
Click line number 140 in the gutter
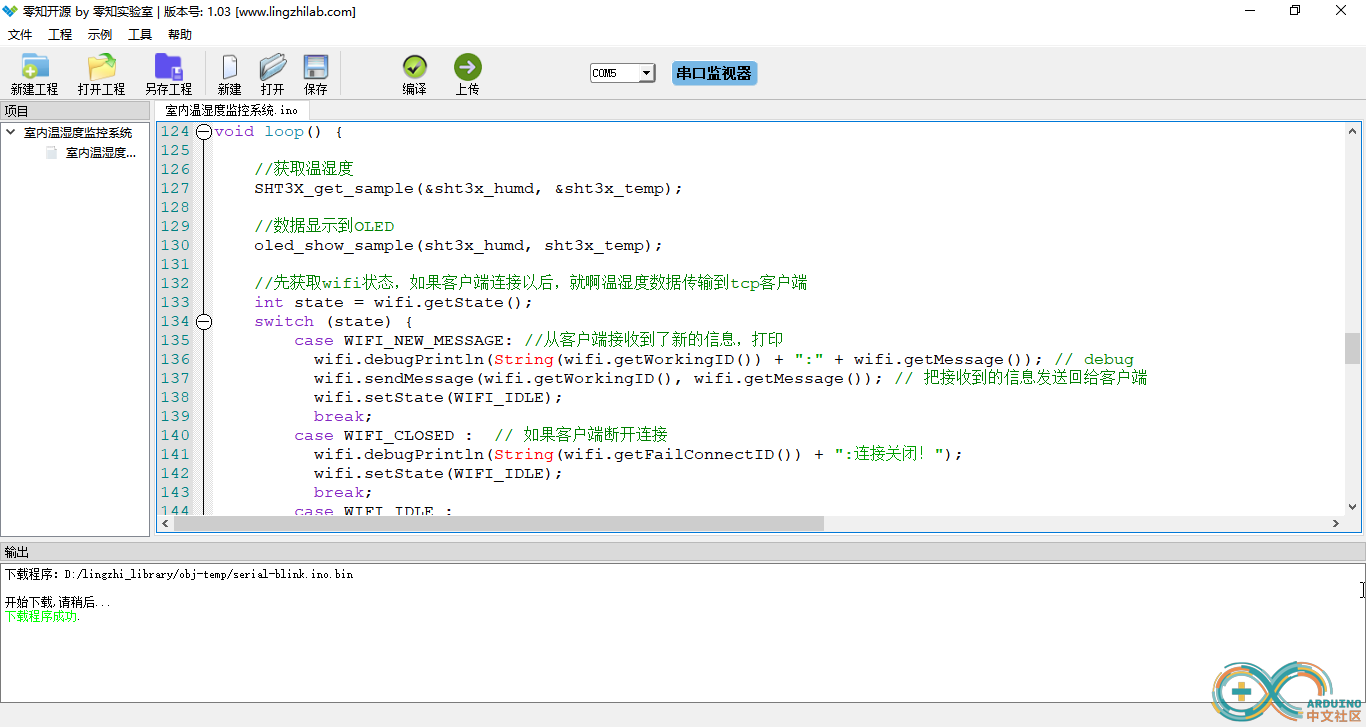click(x=175, y=436)
